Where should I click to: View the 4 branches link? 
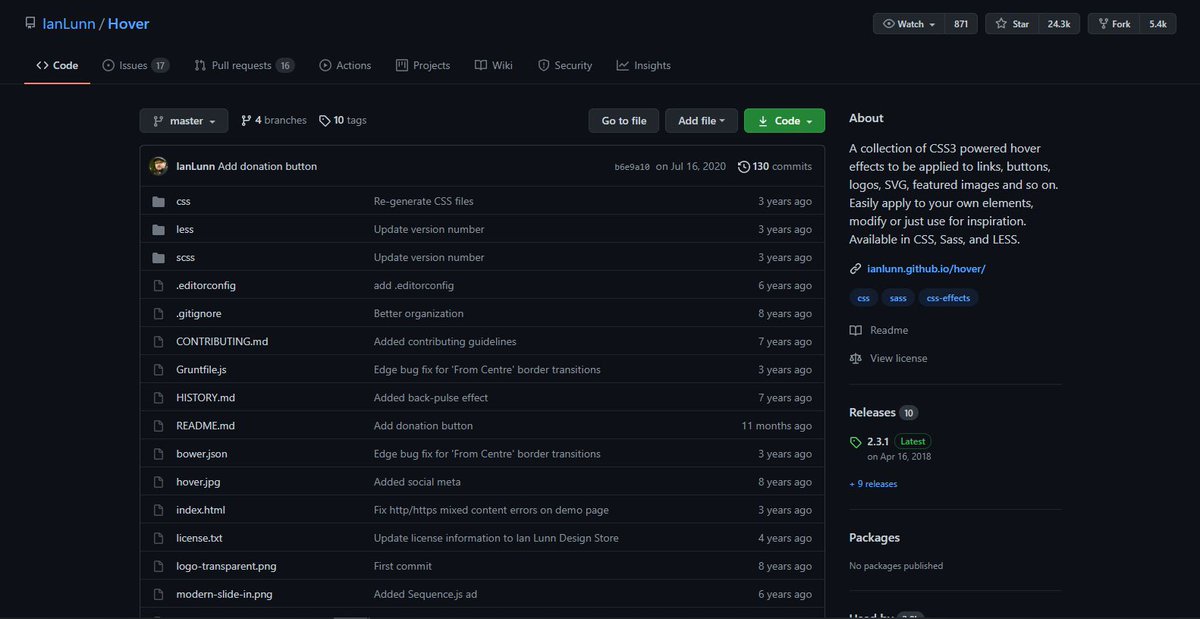point(274,120)
